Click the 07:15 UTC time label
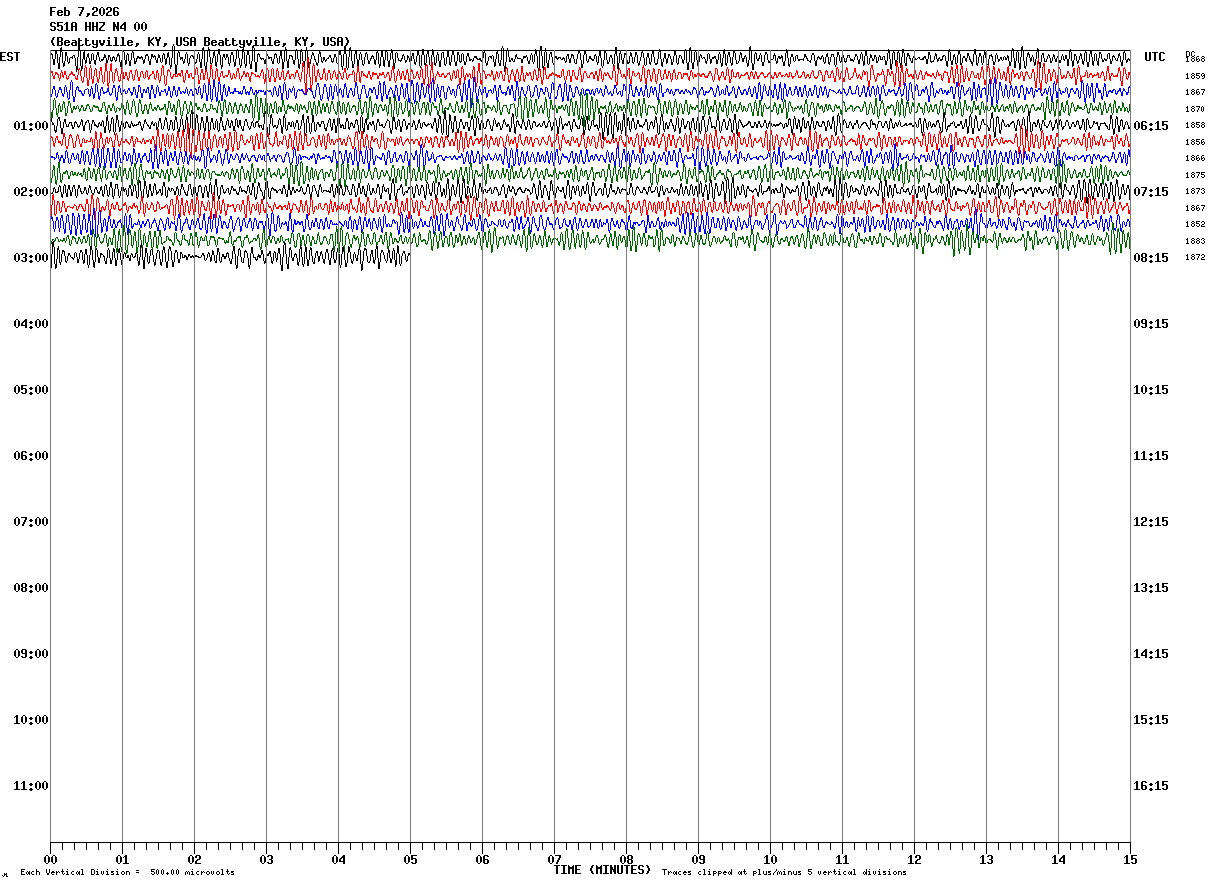1210x886 pixels. pyautogui.click(x=1150, y=192)
